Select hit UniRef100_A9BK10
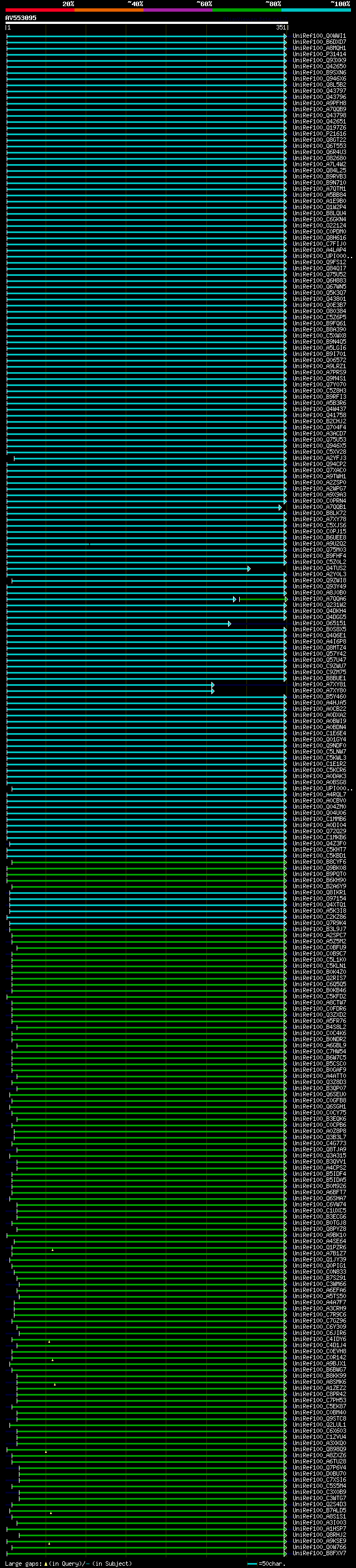This screenshot has height=1568, width=356. [x=319, y=1235]
